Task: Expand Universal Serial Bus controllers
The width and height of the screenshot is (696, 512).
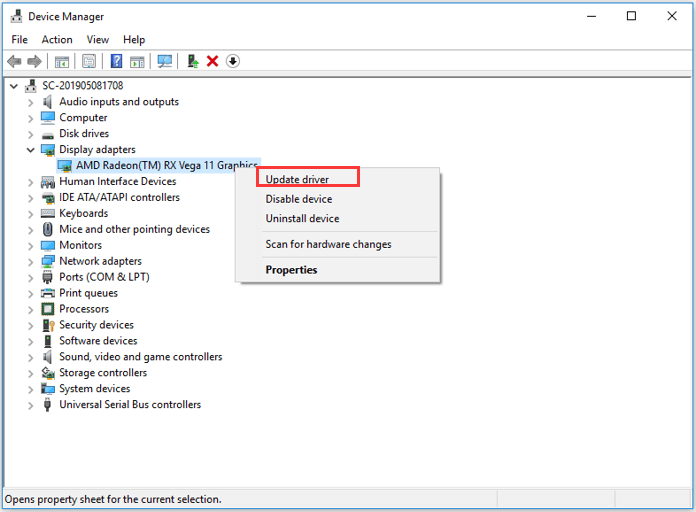Action: (x=31, y=405)
